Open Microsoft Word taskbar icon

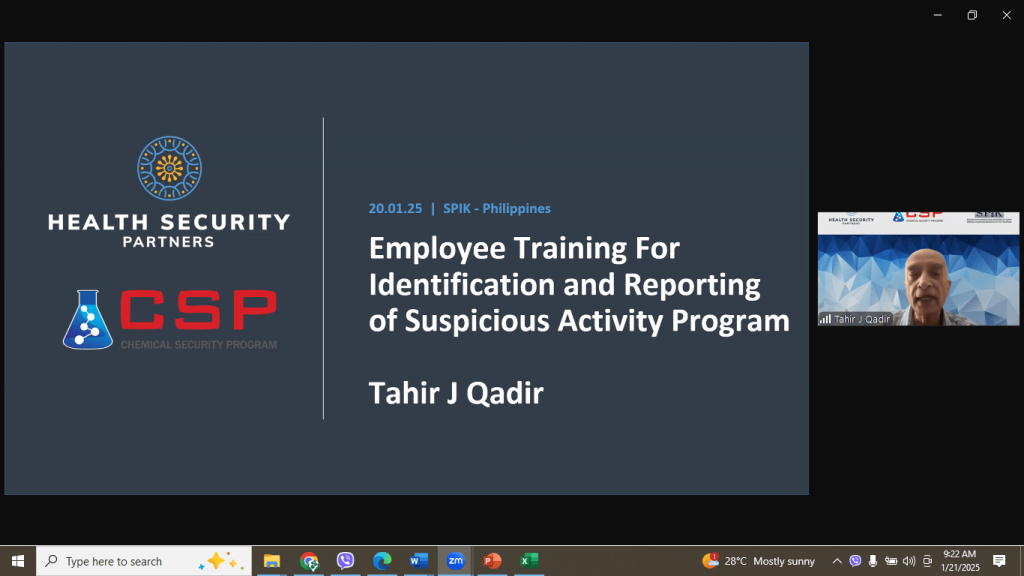click(x=418, y=561)
